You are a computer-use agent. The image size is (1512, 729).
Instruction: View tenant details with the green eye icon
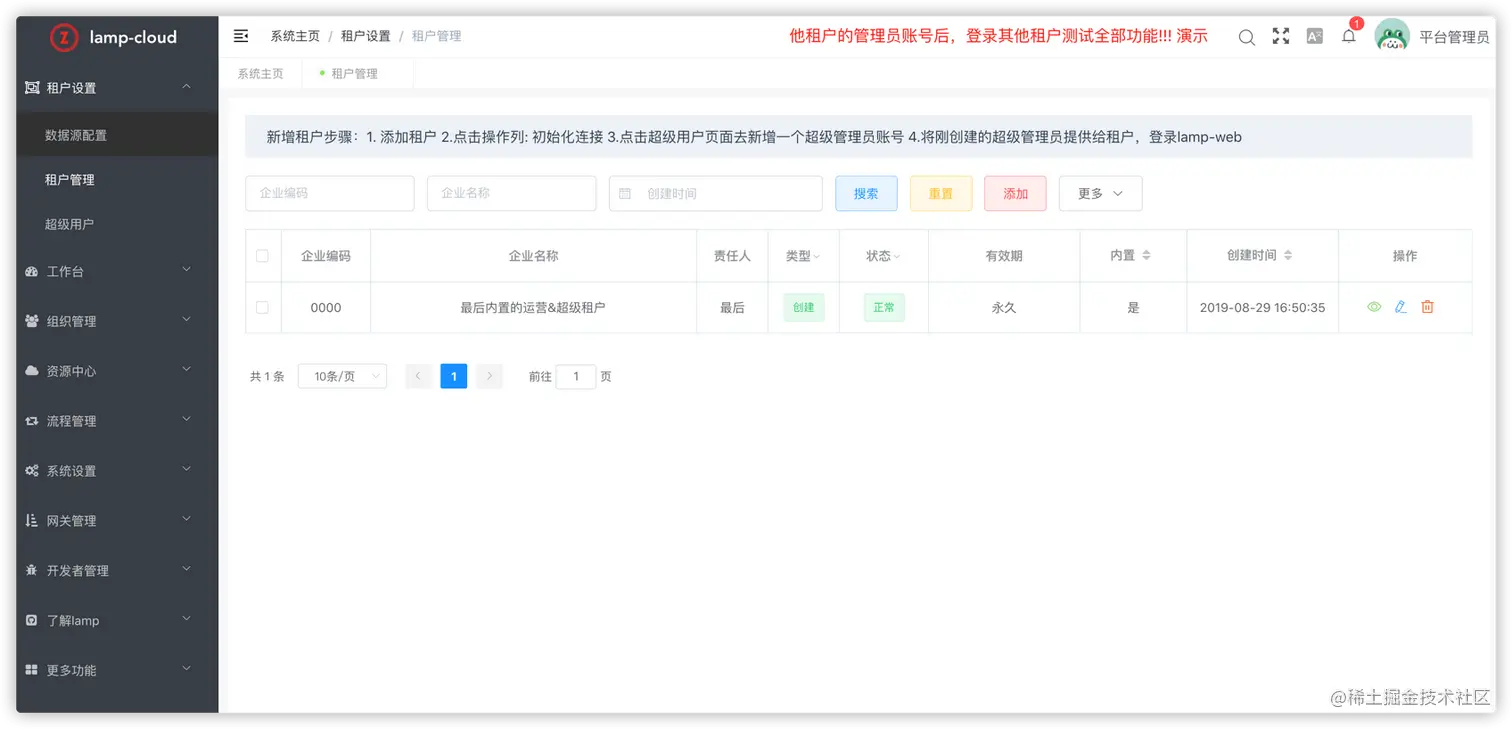coord(1374,307)
